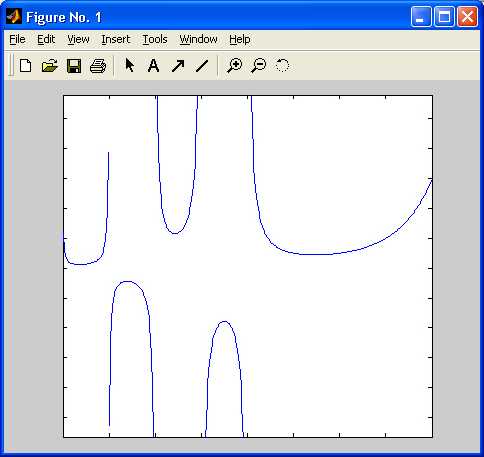
Task: Expand the Insert menu
Action: coord(115,39)
